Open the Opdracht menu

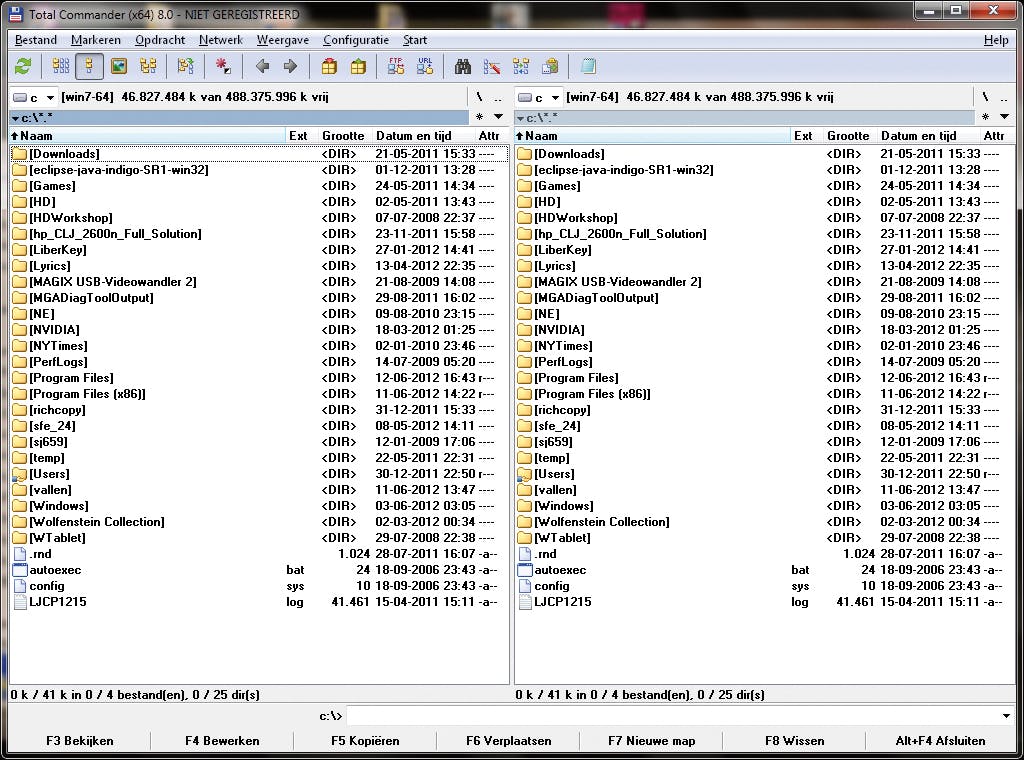[x=160, y=40]
